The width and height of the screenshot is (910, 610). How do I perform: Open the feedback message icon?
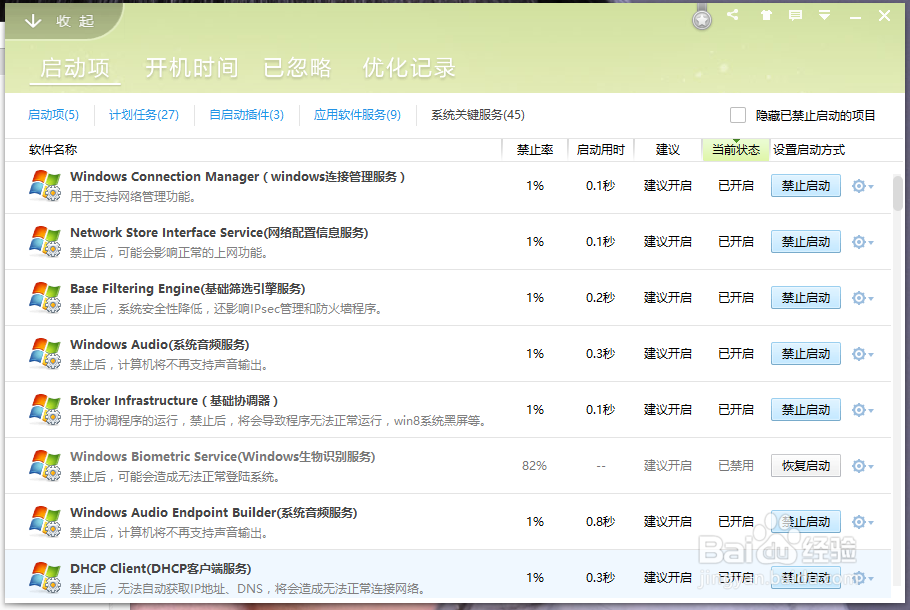point(795,15)
